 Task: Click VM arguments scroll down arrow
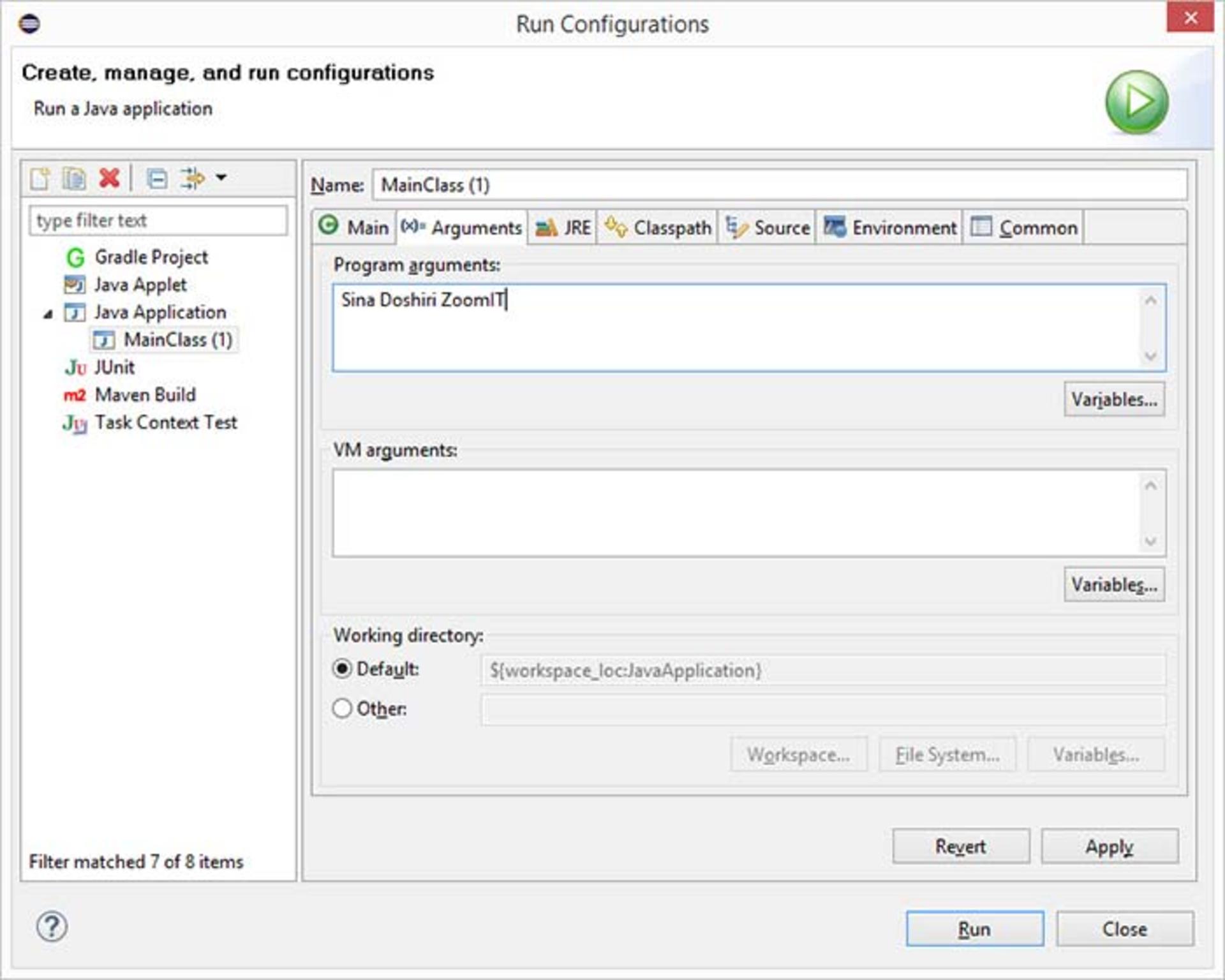click(1151, 542)
